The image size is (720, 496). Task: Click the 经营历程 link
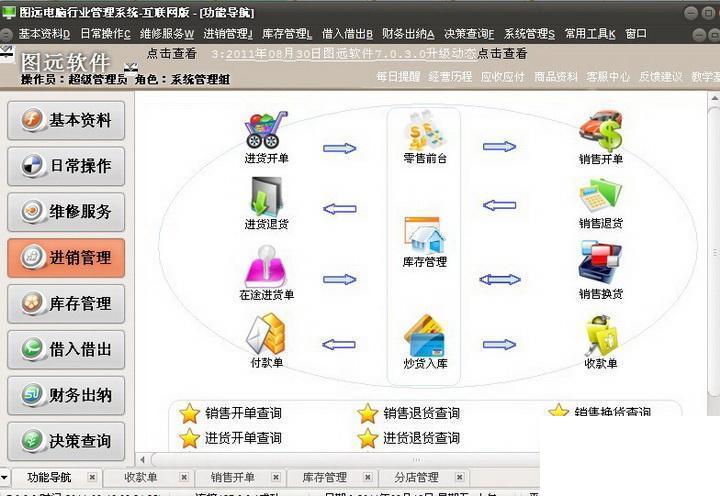[450, 77]
